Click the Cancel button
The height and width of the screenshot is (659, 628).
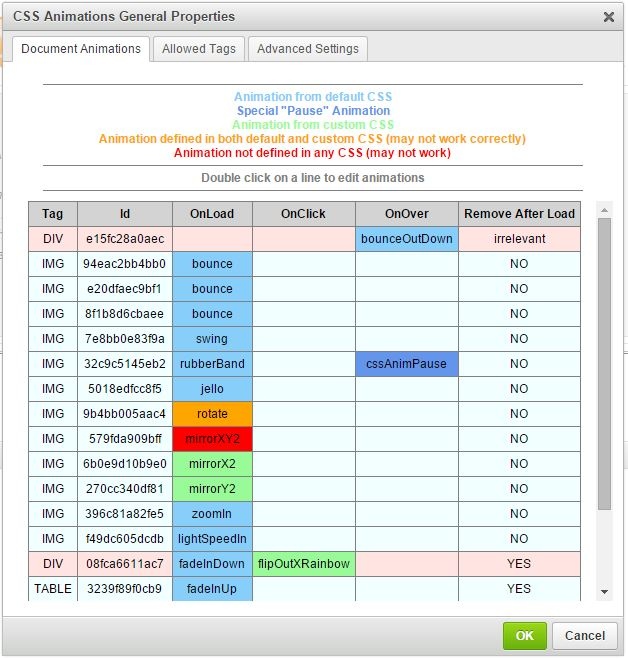[584, 635]
